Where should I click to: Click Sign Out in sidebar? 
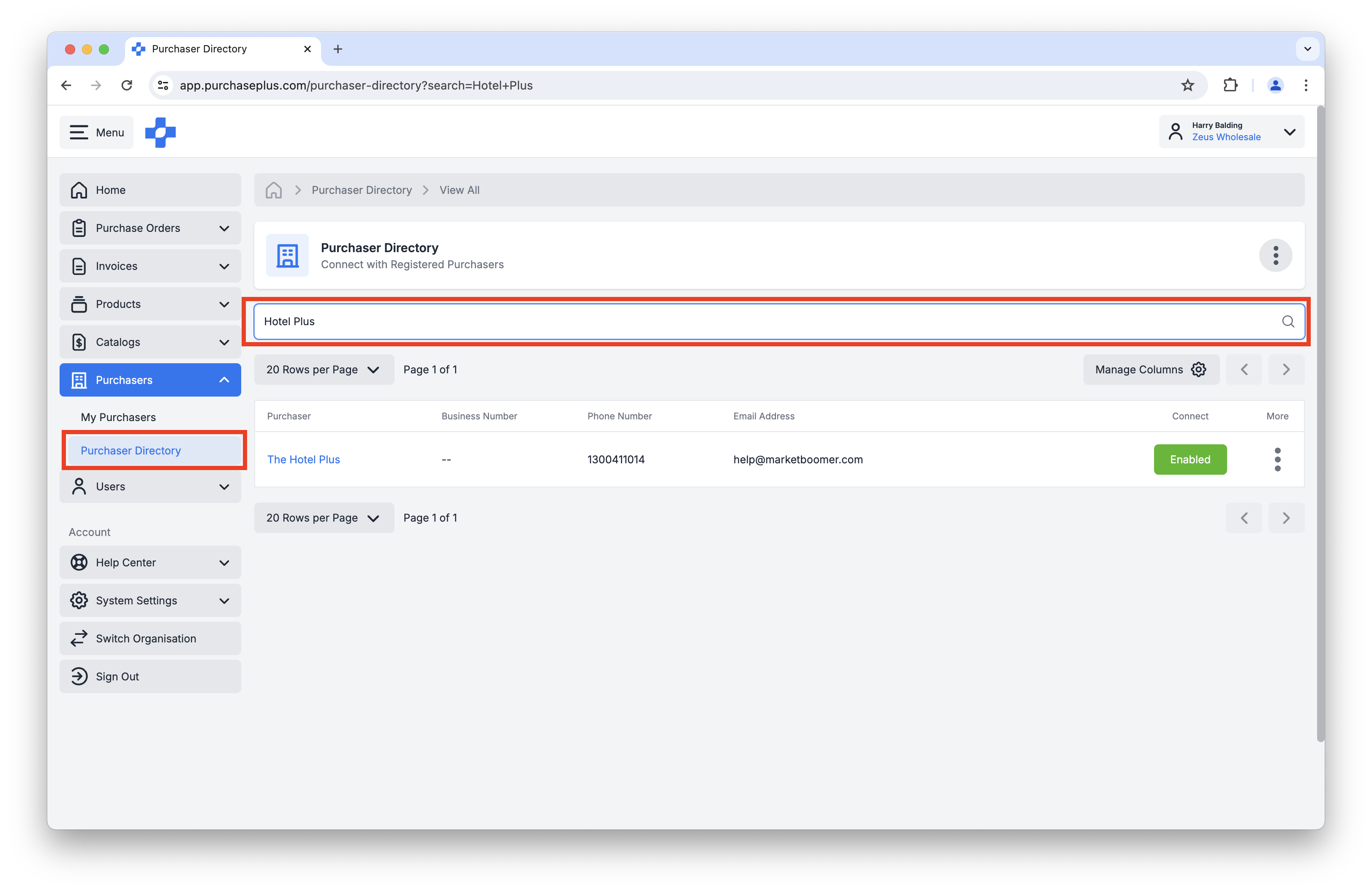pos(150,677)
